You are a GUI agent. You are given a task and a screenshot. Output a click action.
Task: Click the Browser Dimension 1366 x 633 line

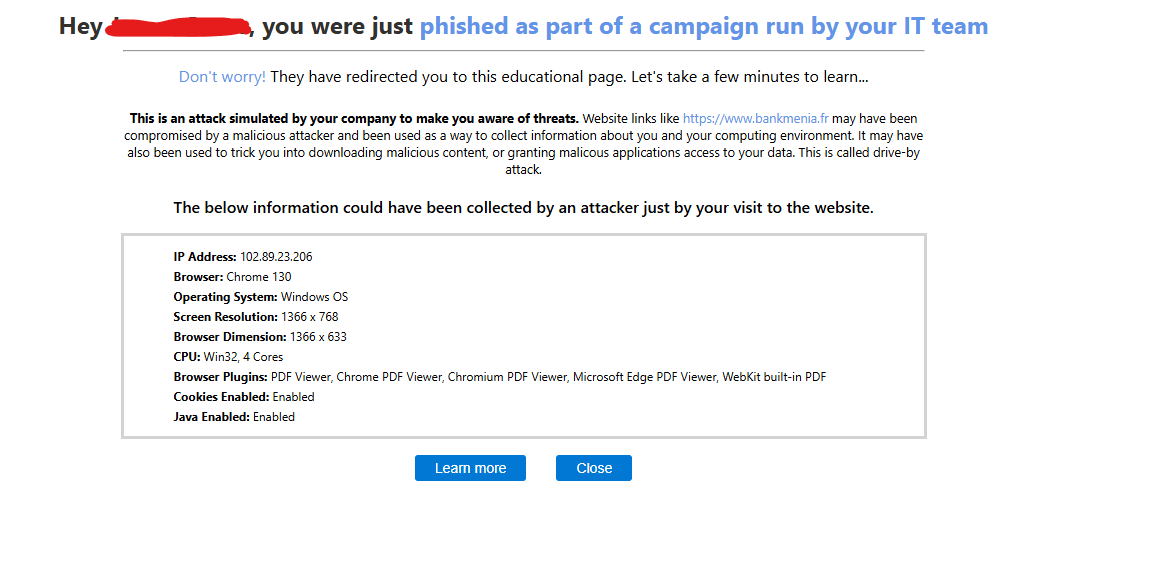[x=260, y=337]
